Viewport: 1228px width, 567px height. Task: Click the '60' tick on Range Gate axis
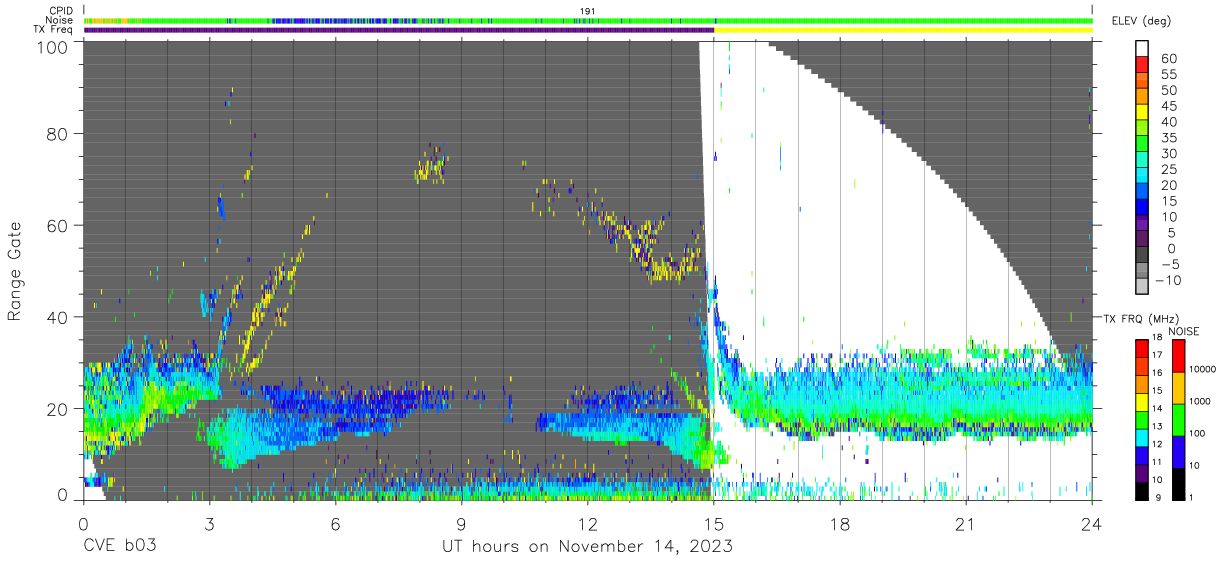[58, 226]
